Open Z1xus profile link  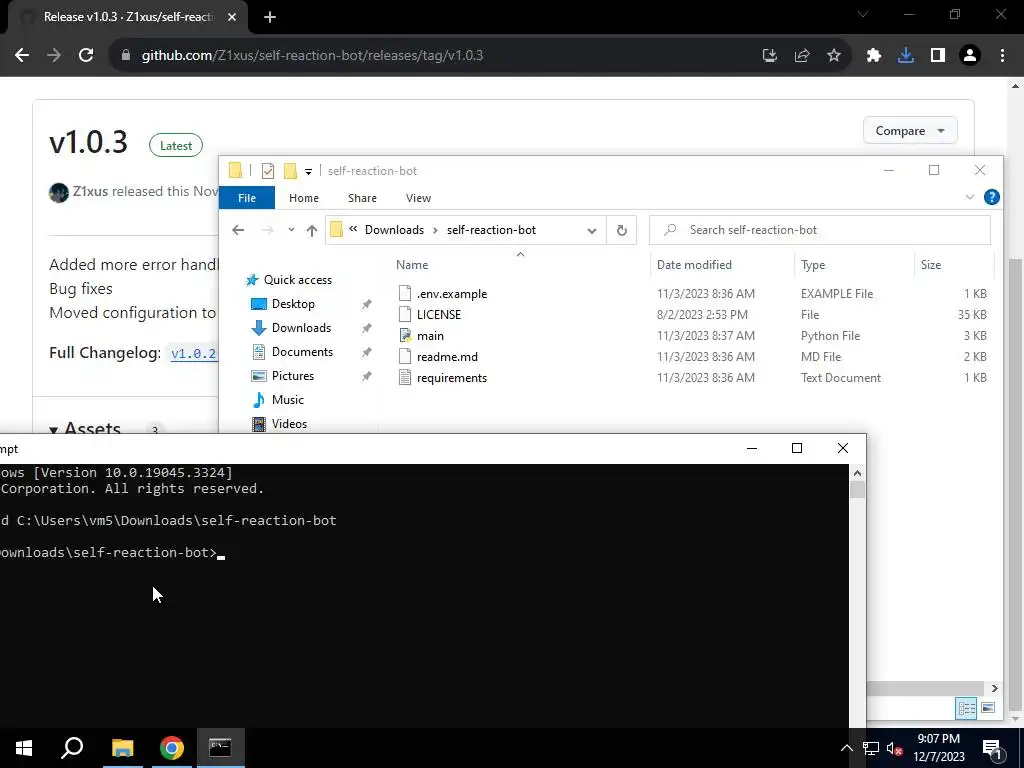[90, 191]
